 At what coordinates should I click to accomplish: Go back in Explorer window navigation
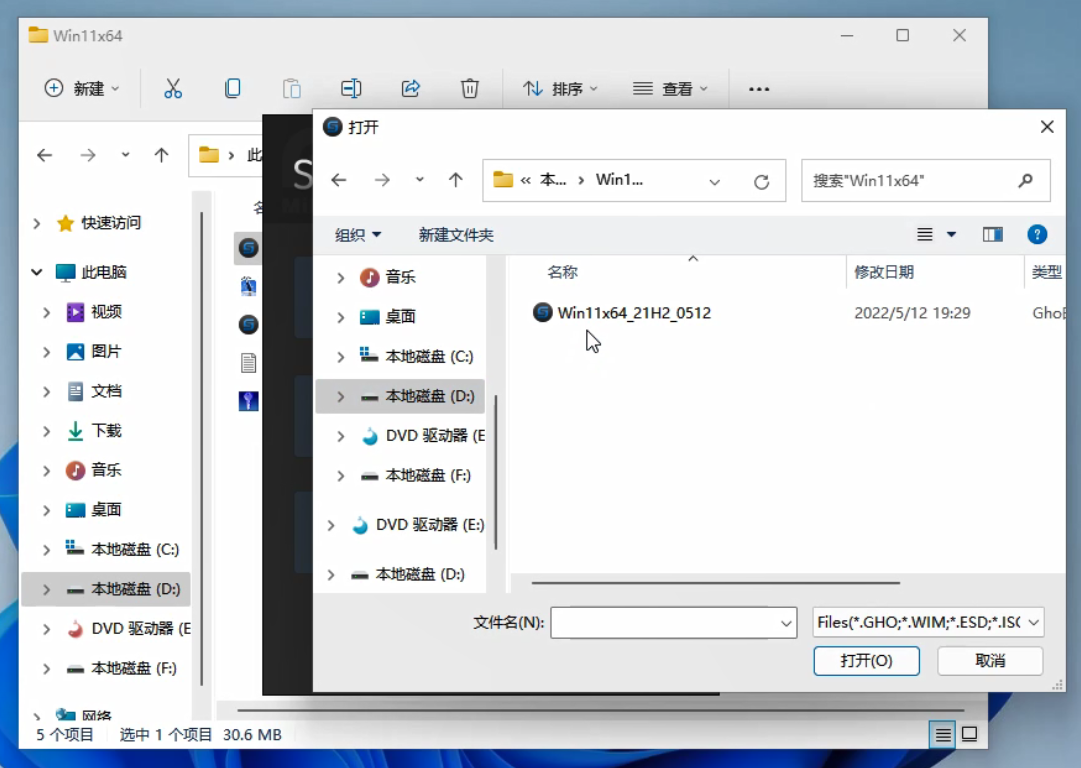45,155
